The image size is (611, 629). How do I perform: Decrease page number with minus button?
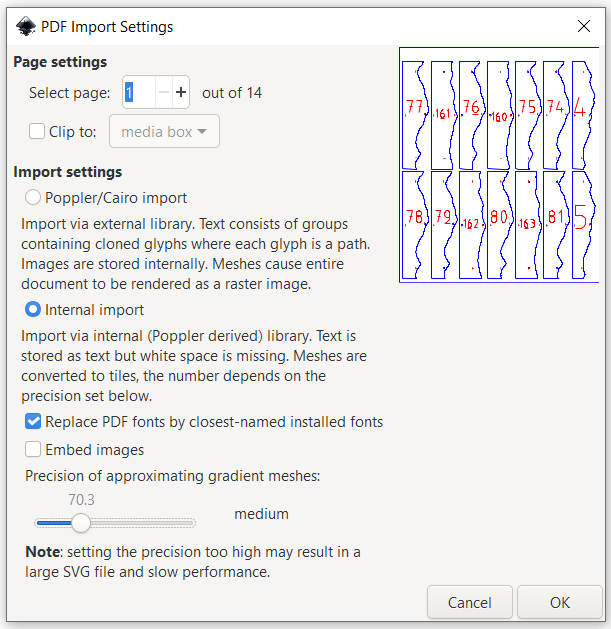pyautogui.click(x=163, y=93)
